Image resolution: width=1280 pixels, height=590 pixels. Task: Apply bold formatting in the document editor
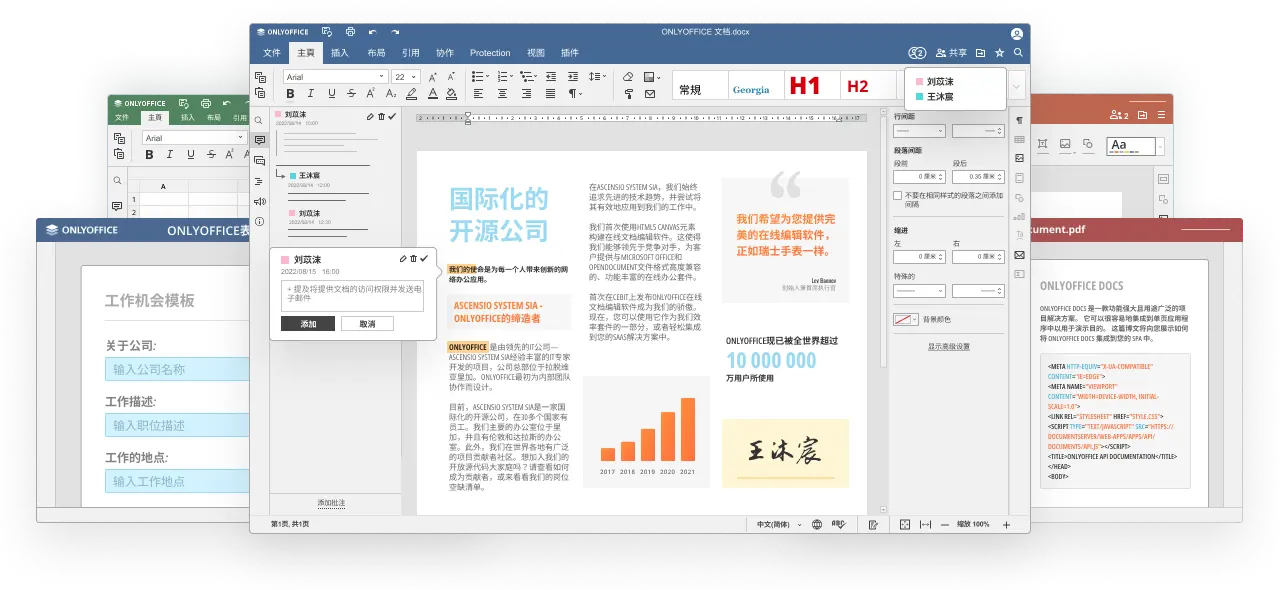pyautogui.click(x=291, y=94)
